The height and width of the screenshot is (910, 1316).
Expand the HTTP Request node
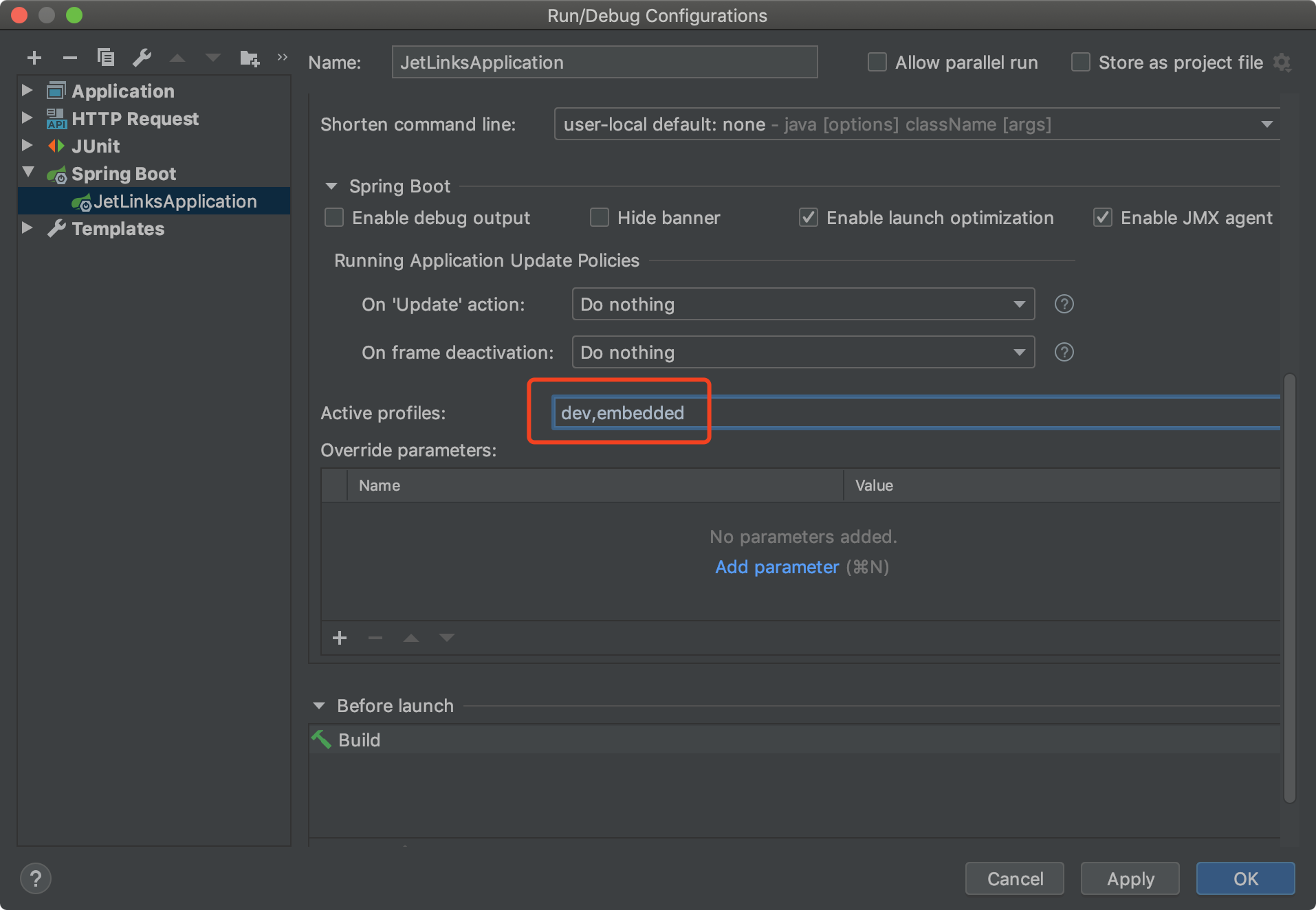coord(28,118)
